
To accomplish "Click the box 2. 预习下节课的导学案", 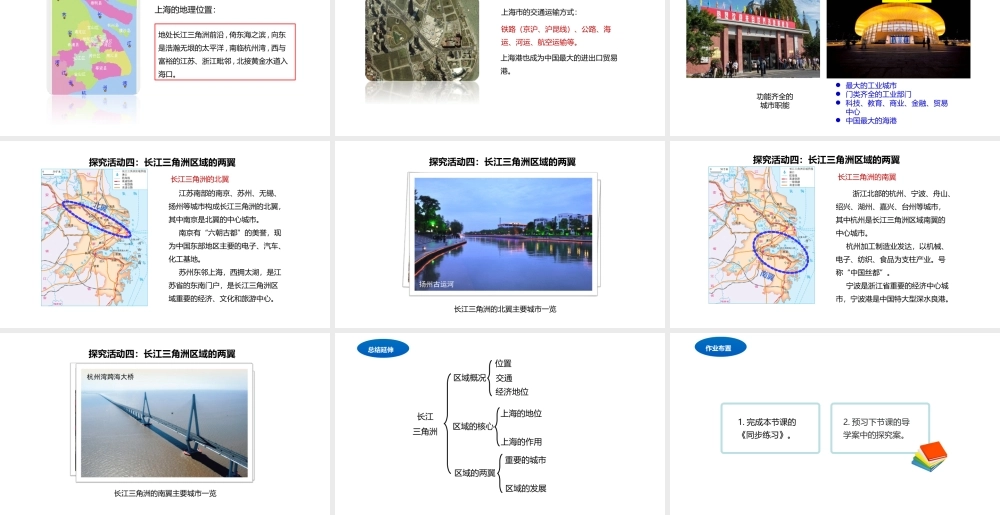I will click(880, 428).
